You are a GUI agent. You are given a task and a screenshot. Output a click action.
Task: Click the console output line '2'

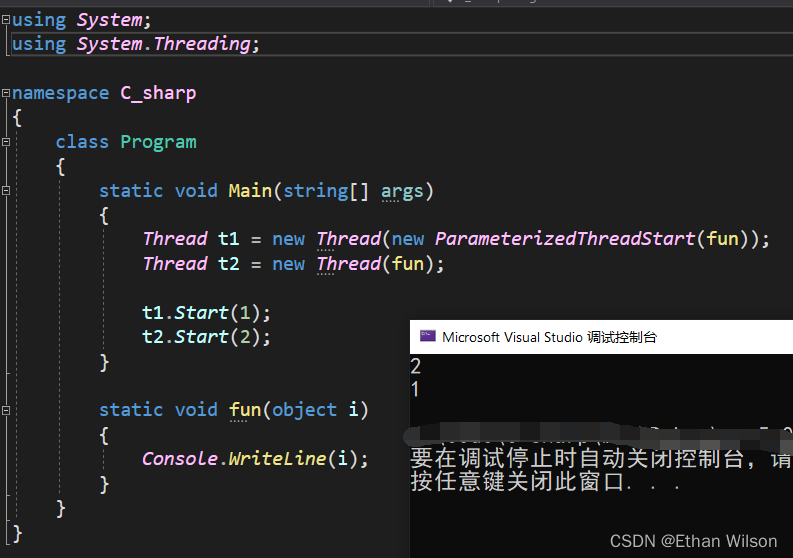(416, 366)
